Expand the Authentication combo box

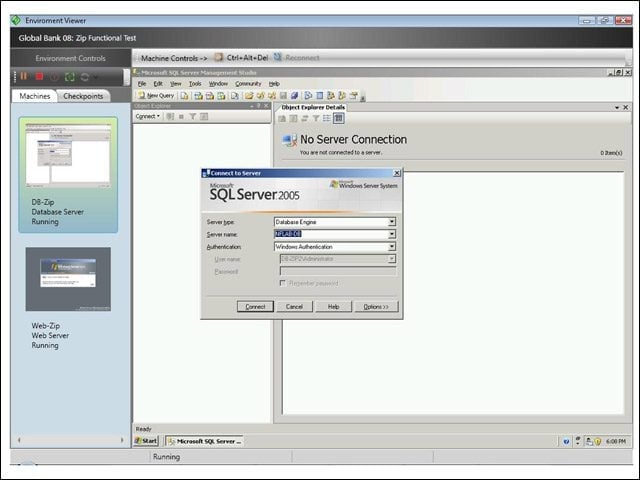pyautogui.click(x=392, y=247)
